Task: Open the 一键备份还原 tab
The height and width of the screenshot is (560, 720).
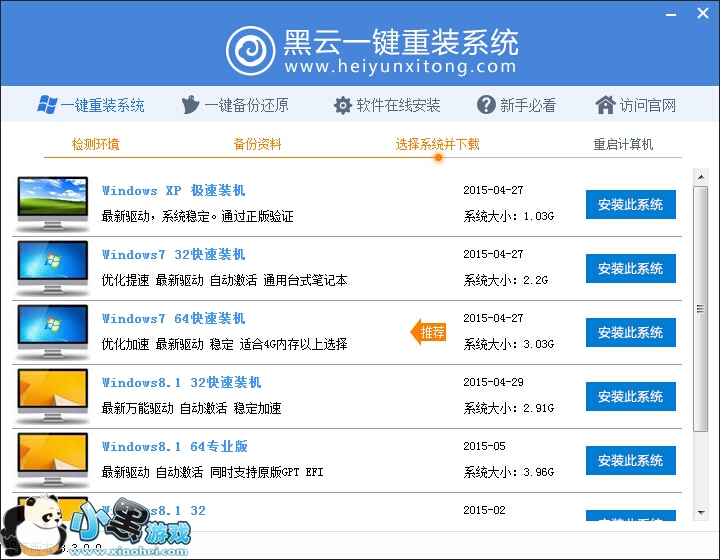Action: [x=235, y=105]
